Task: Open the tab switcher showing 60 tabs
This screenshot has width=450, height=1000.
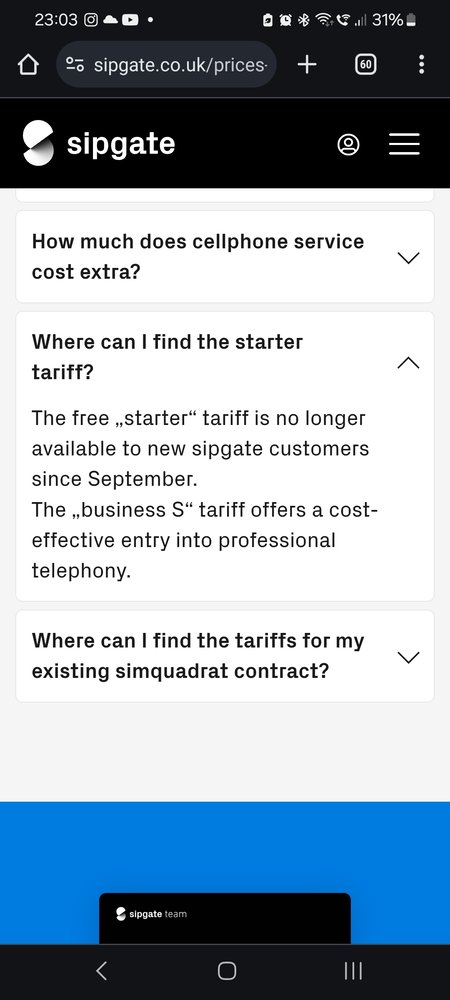Action: (x=365, y=64)
